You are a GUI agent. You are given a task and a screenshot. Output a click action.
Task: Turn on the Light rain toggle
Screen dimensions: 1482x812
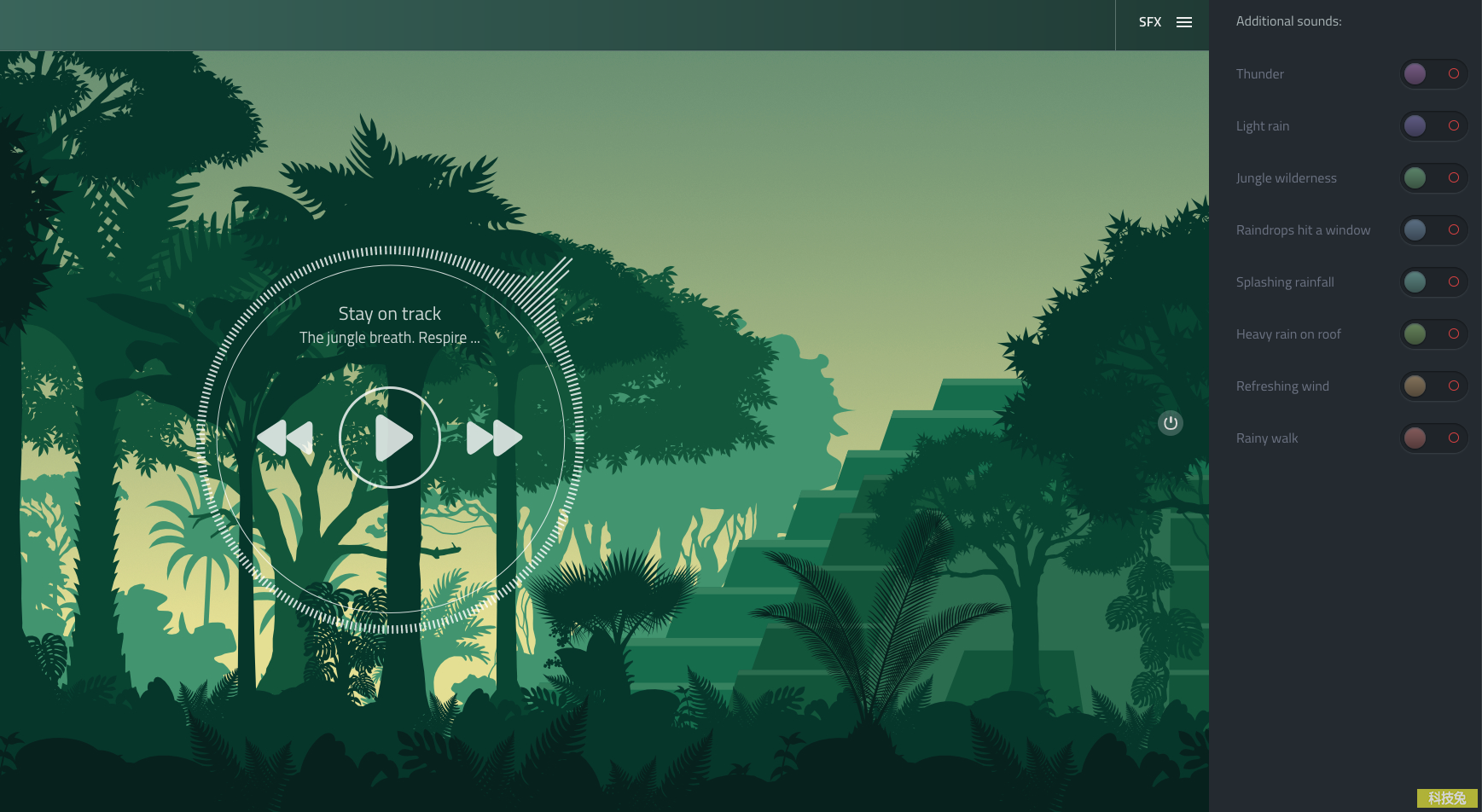[x=1433, y=126]
